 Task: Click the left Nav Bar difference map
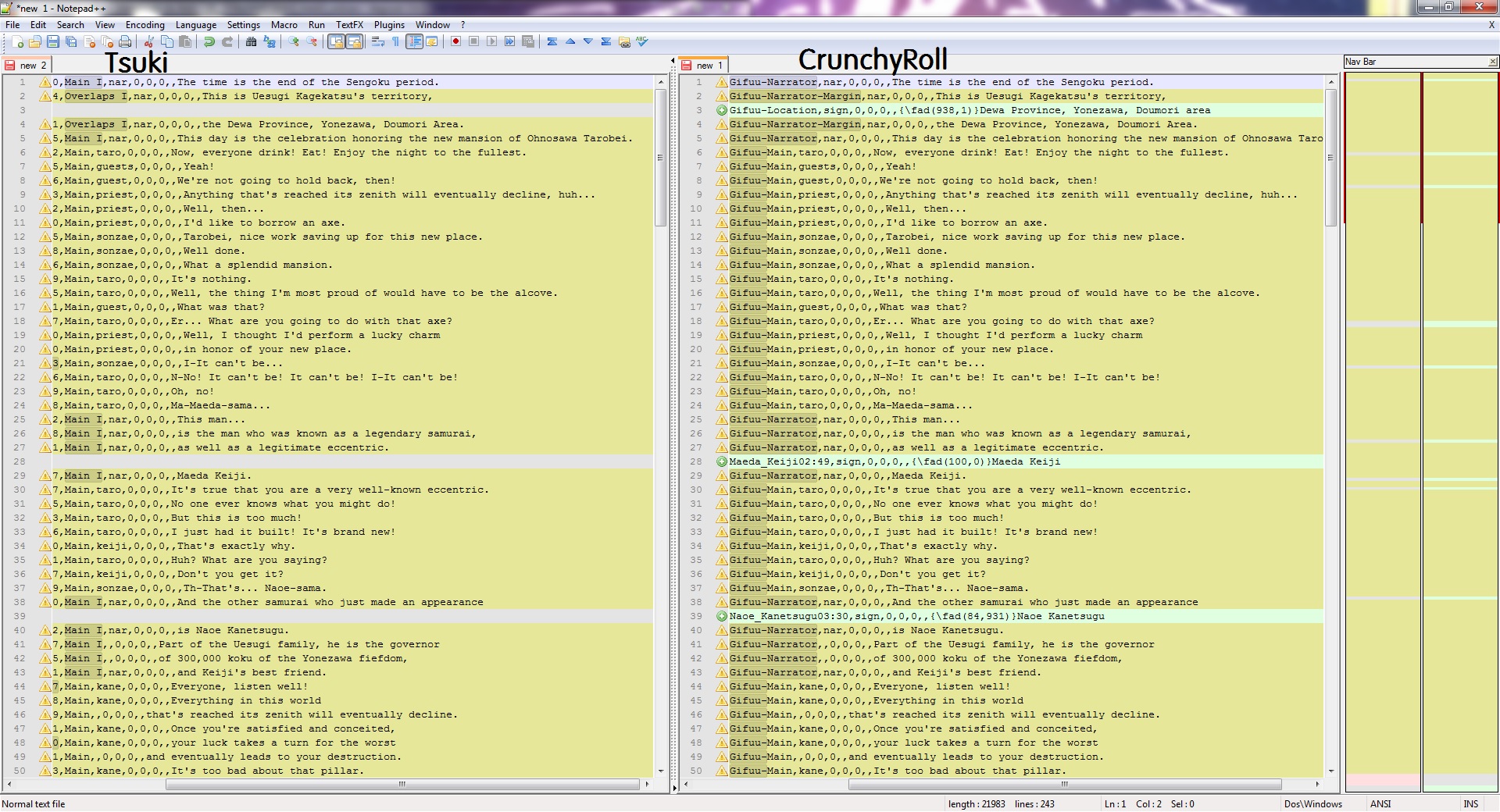1382,432
